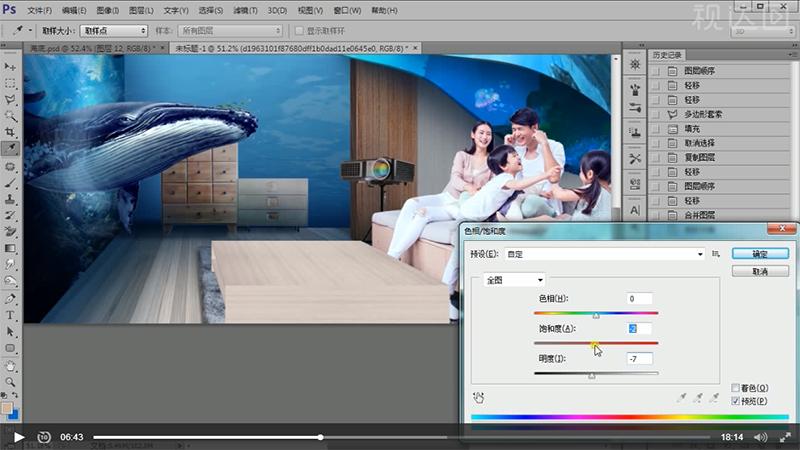Select the Rectangle shape tool
This screenshot has width=800, height=450.
(10, 348)
